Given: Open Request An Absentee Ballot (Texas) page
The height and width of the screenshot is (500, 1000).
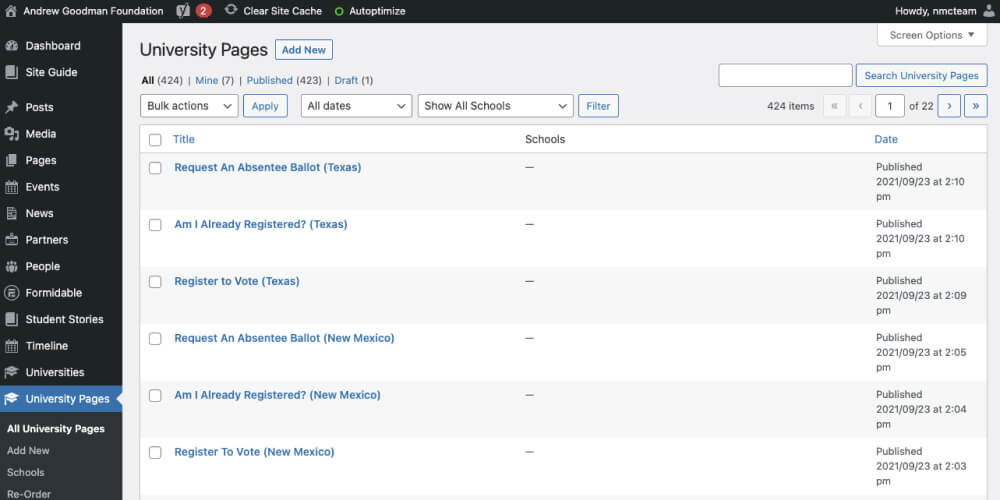Looking at the screenshot, I should coord(268,167).
